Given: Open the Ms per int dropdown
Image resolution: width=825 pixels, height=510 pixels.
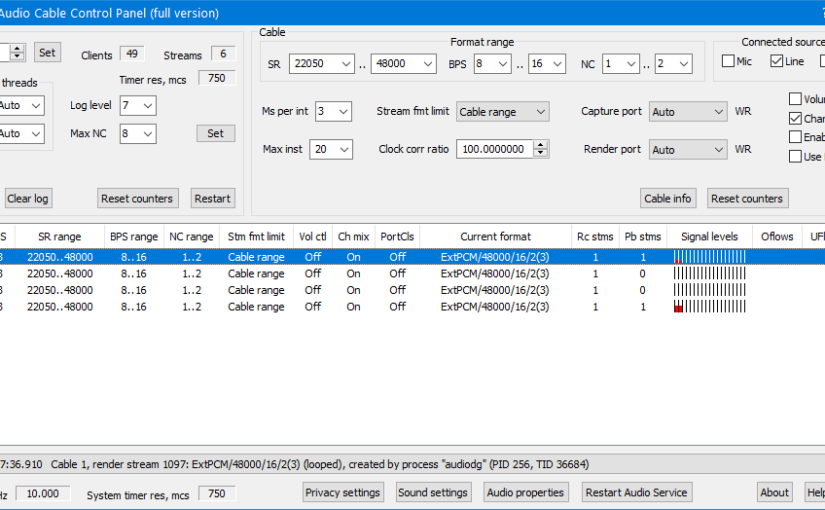Looking at the screenshot, I should [333, 112].
